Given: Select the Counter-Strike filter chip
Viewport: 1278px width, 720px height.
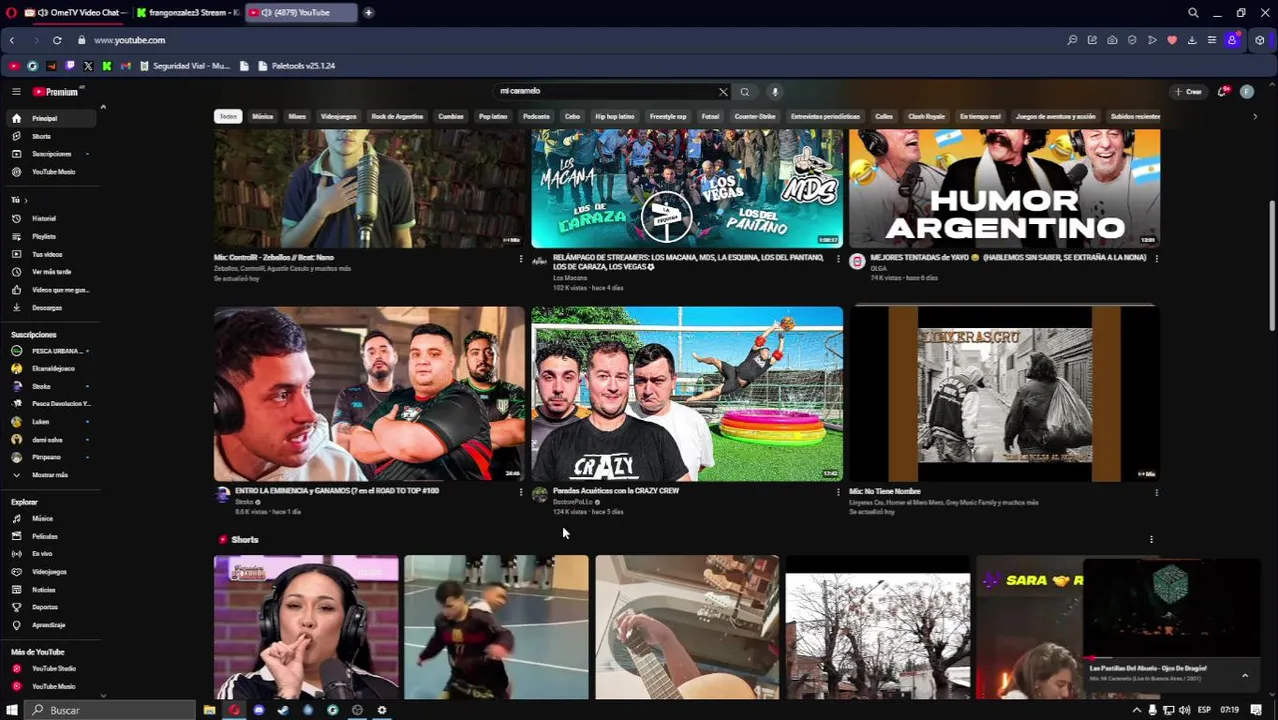Looking at the screenshot, I should click(755, 116).
